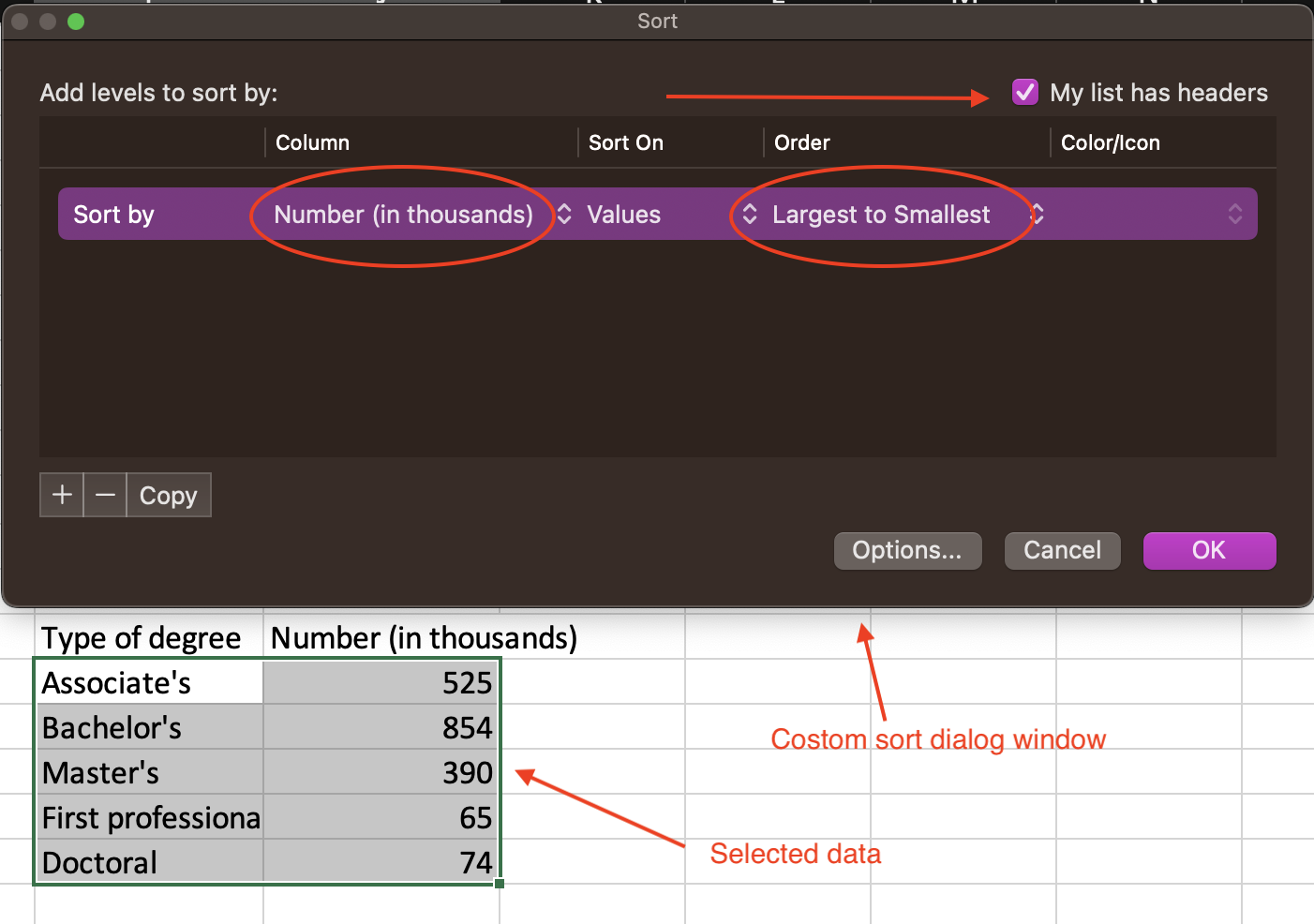This screenshot has height=924, width=1314.
Task: Expand the Color/Icon dropdown arrows
Action: (x=1234, y=215)
